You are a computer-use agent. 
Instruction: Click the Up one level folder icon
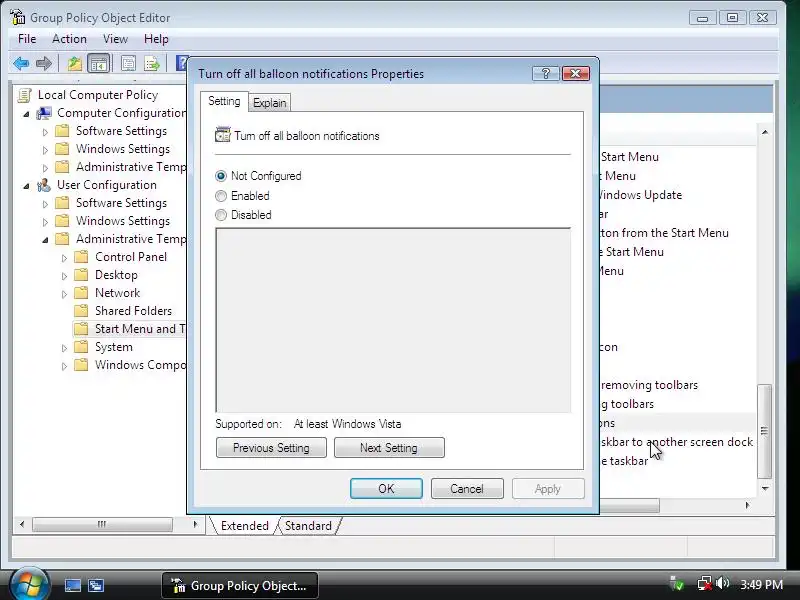click(x=74, y=64)
